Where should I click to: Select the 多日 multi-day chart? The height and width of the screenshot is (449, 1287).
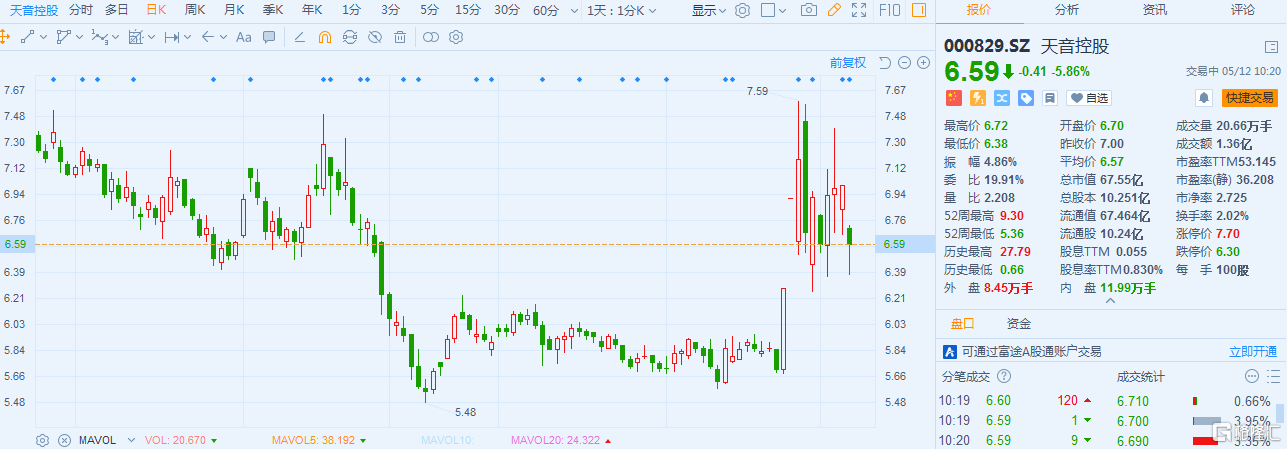pos(117,10)
